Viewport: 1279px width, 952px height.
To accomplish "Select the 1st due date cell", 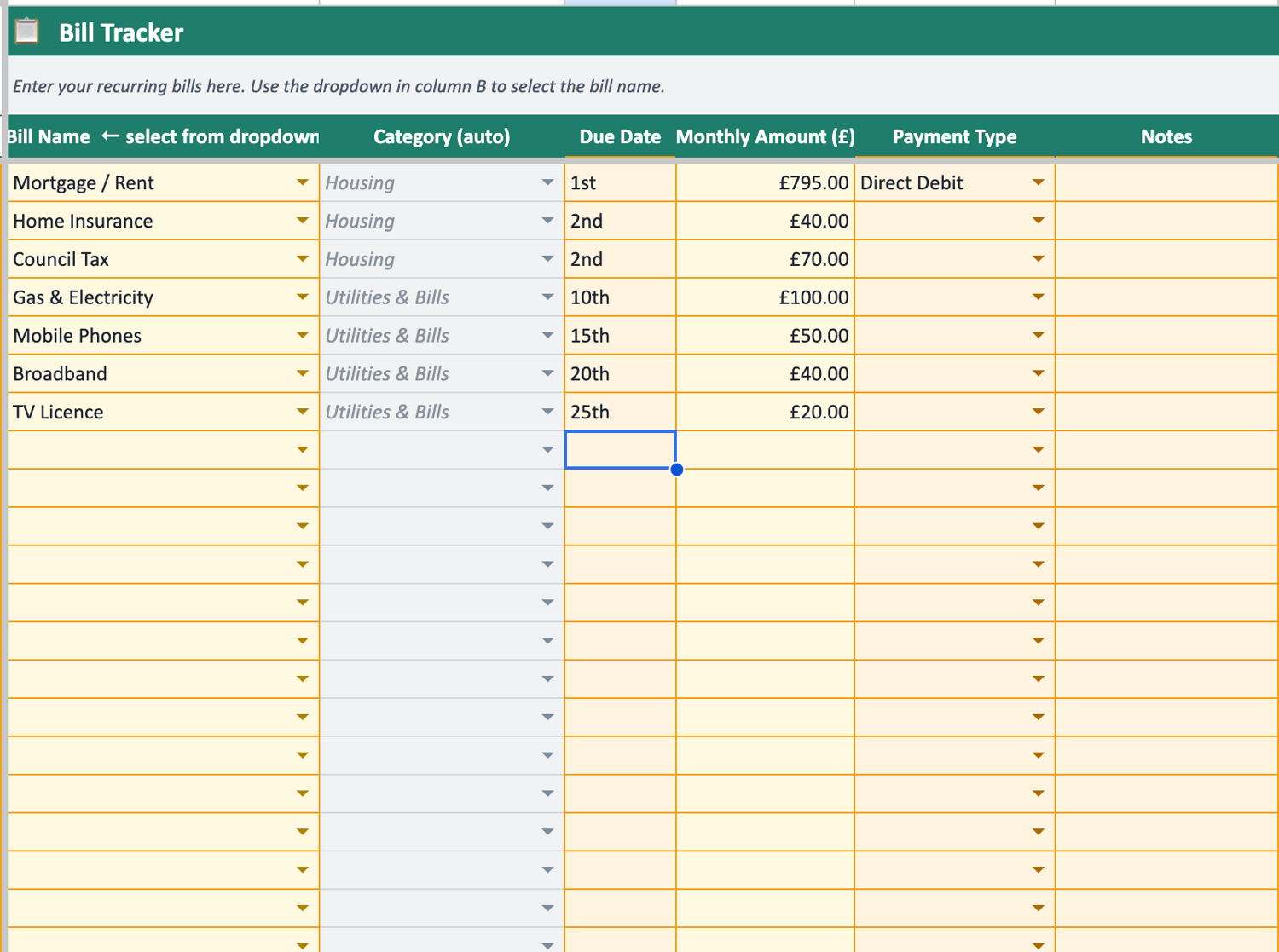I will click(x=620, y=182).
